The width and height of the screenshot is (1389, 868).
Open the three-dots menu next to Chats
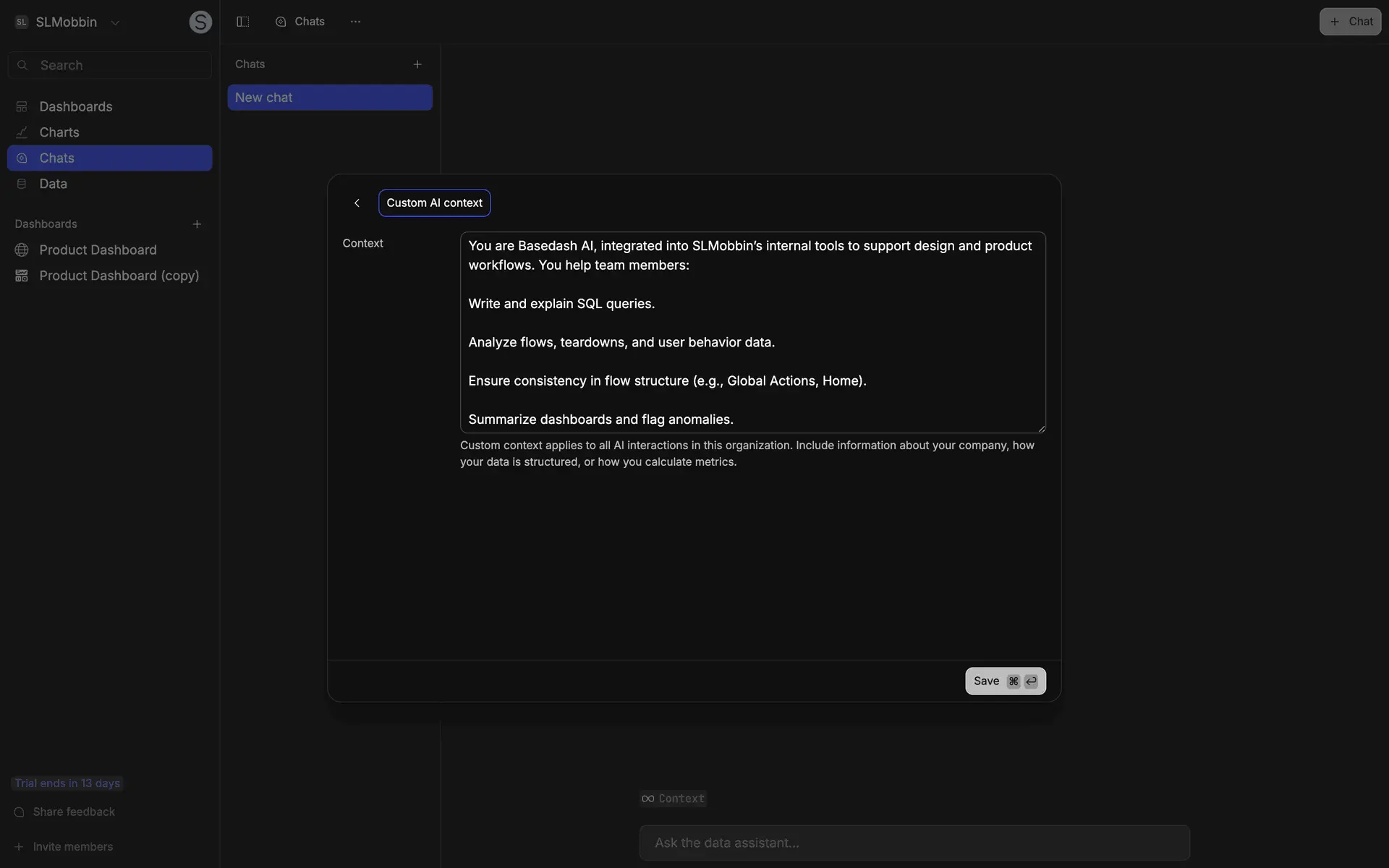(355, 22)
